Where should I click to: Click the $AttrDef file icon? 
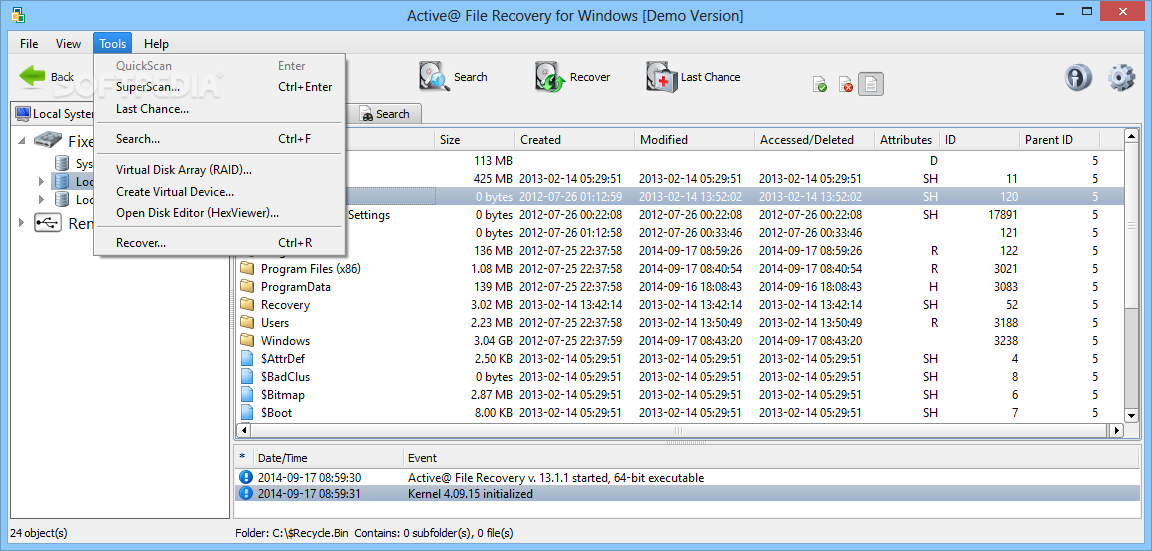pos(247,359)
